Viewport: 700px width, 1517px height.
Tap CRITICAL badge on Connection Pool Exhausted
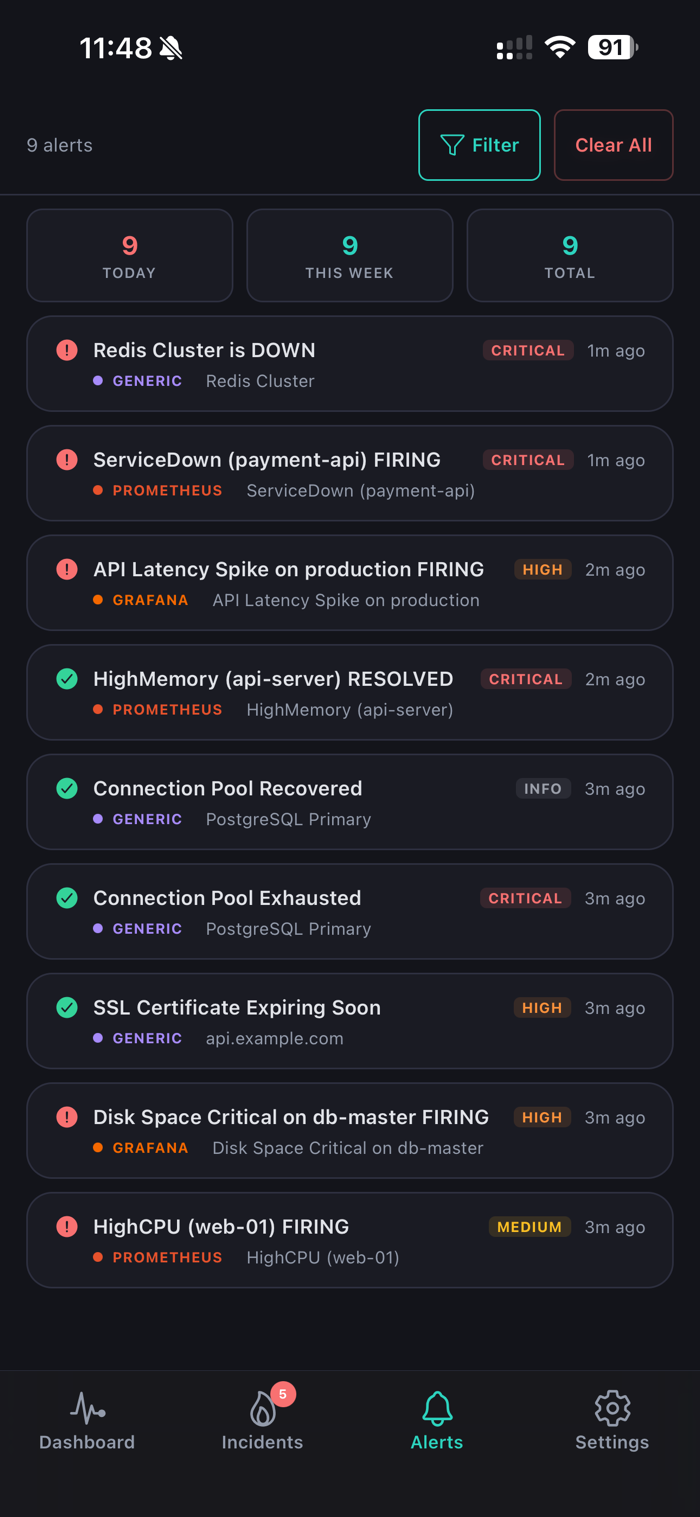click(x=525, y=898)
